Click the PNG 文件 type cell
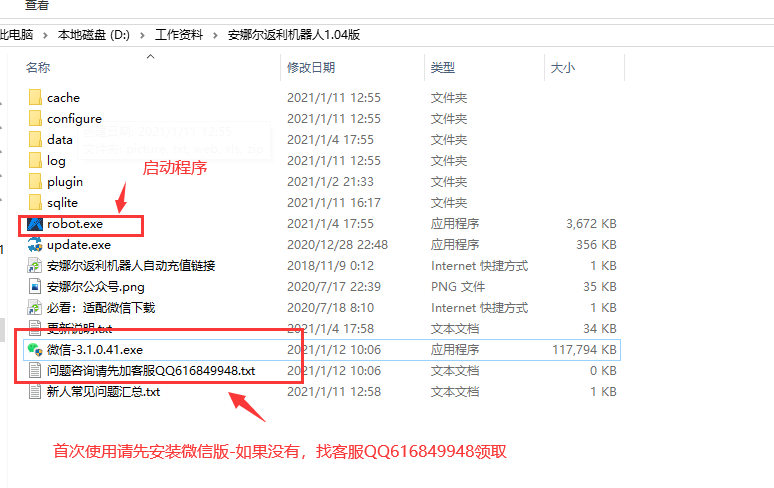 click(x=458, y=287)
